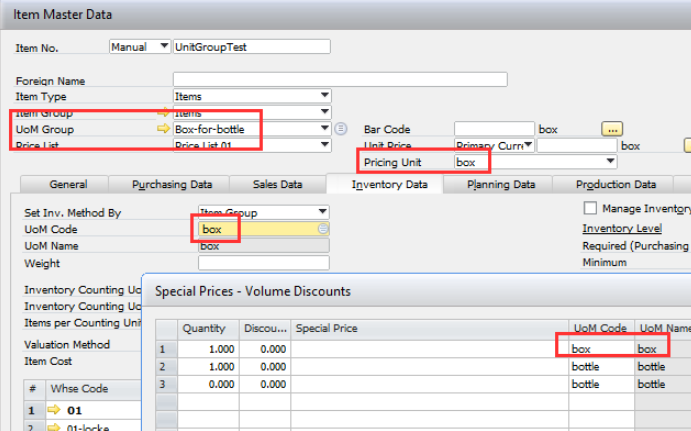Expand the Price List dropdown
691x431 pixels.
324,145
